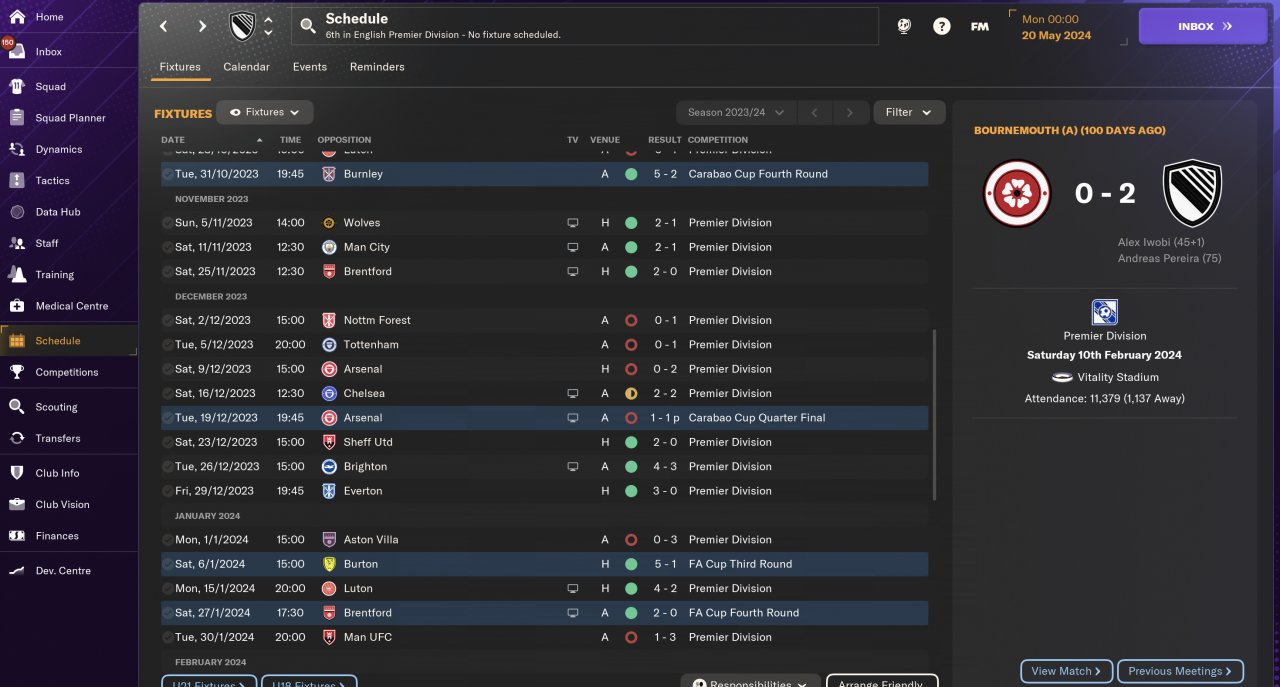
Task: Toggle the check circle beside the Burnley fixture
Action: point(167,174)
